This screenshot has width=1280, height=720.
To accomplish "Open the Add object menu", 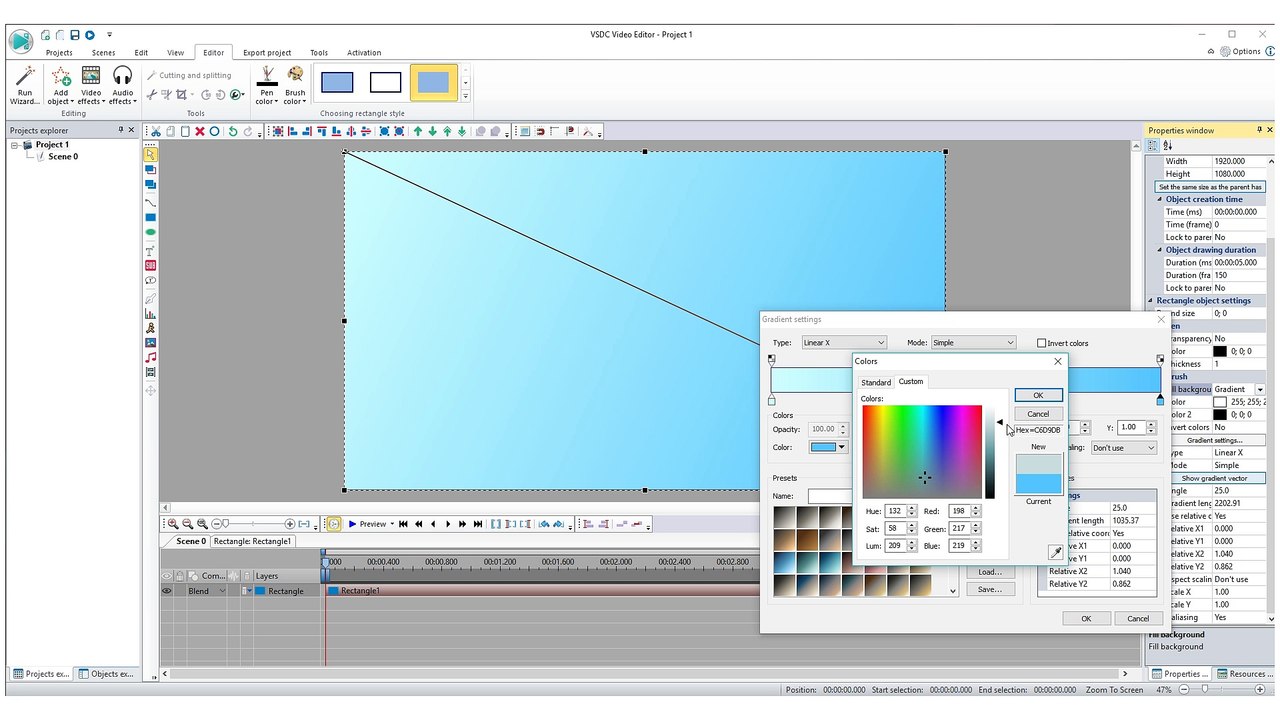I will pos(61,85).
